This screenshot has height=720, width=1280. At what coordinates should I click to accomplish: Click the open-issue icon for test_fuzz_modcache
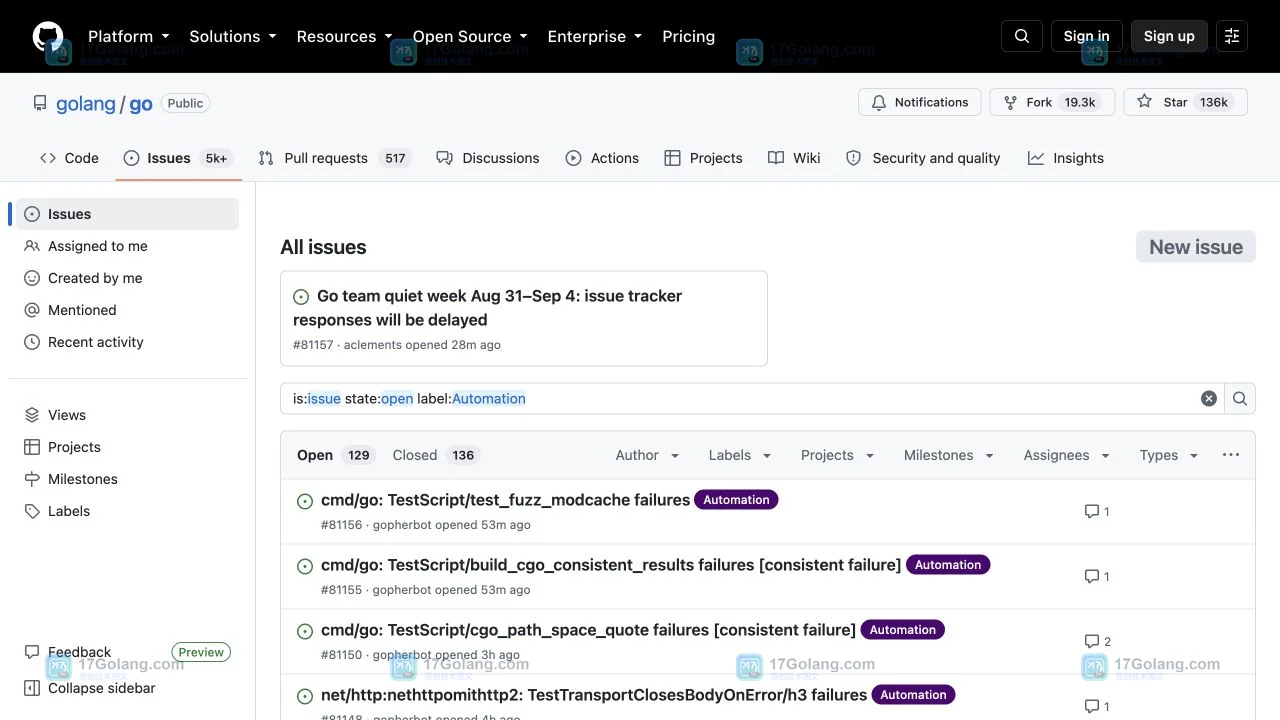pyautogui.click(x=305, y=501)
